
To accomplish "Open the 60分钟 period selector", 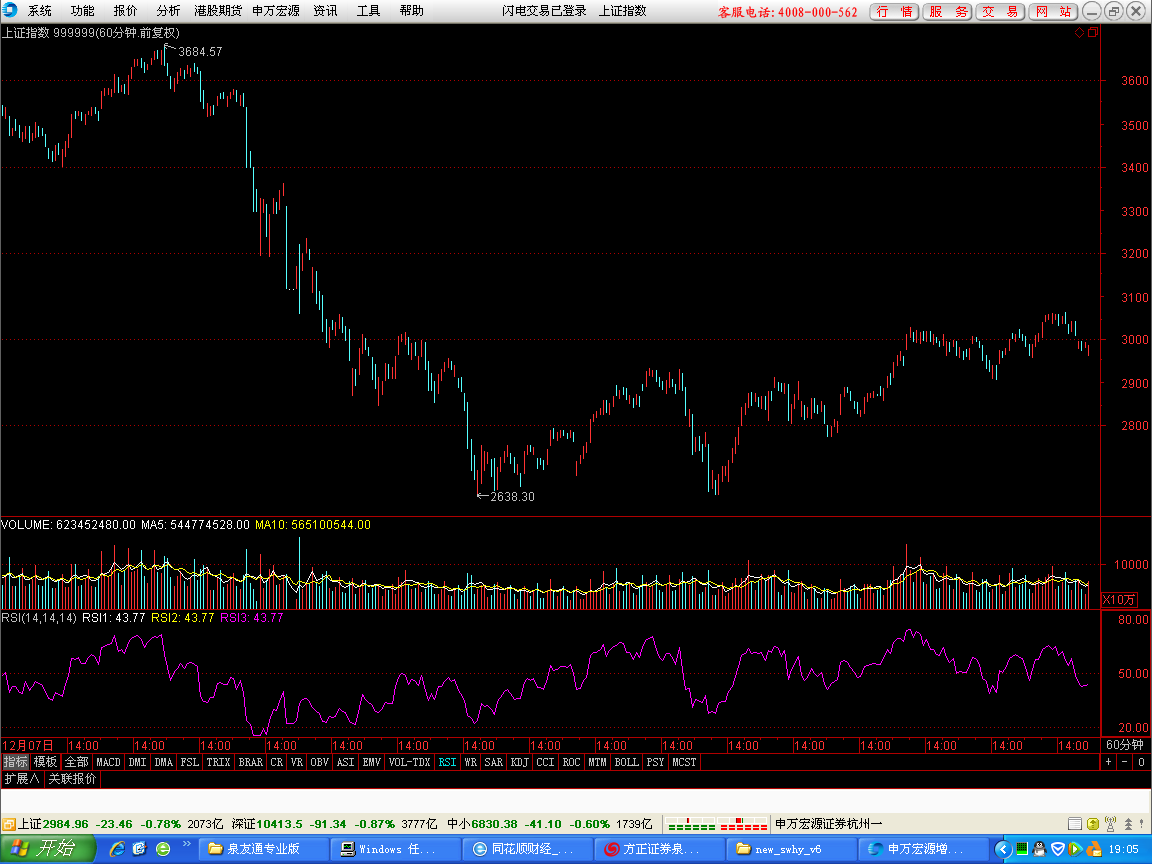I will 1125,745.
